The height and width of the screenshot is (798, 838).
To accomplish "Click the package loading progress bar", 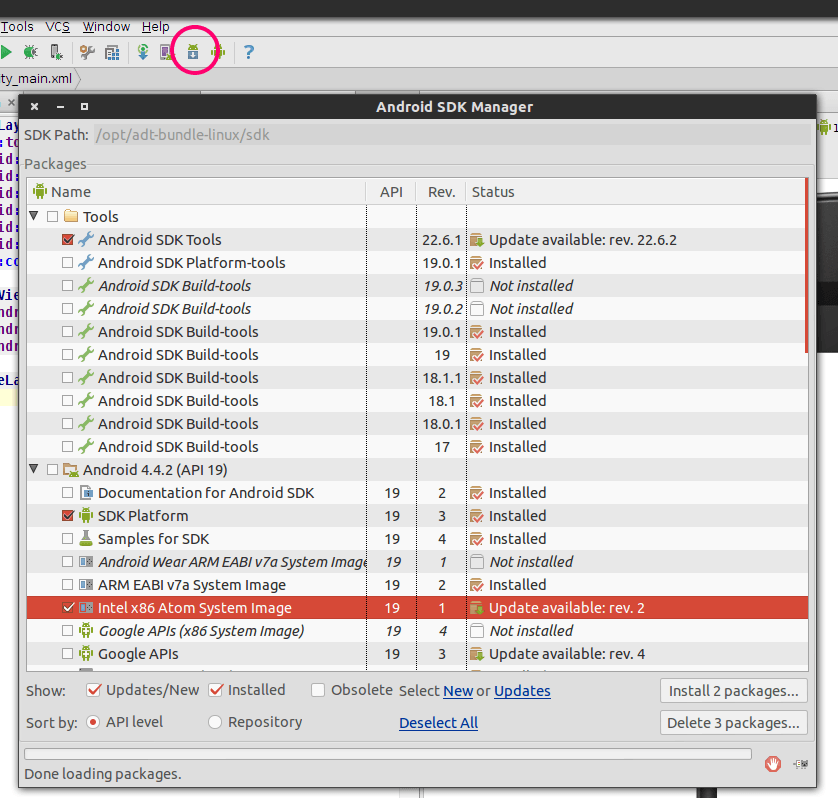I will pos(388,754).
